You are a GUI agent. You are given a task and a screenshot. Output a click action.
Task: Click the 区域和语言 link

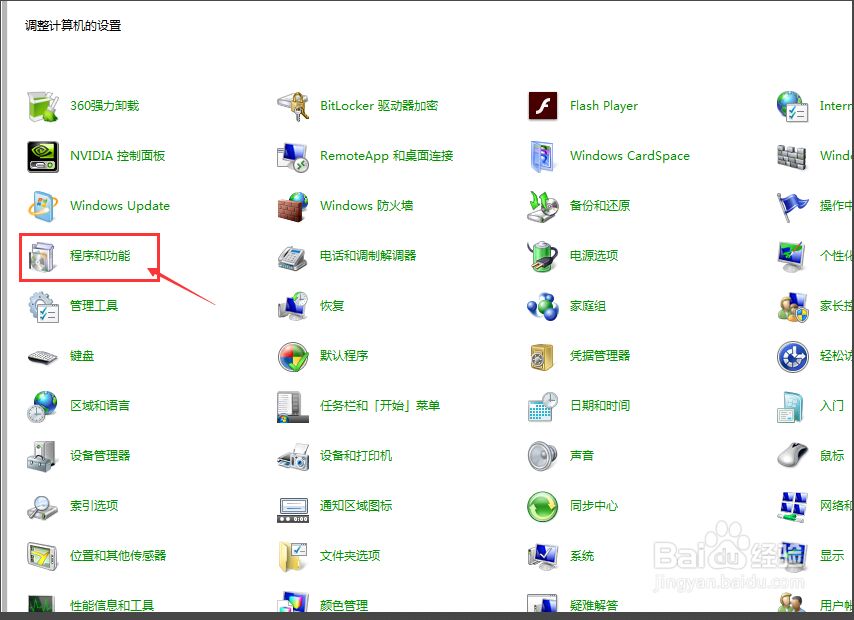point(100,406)
